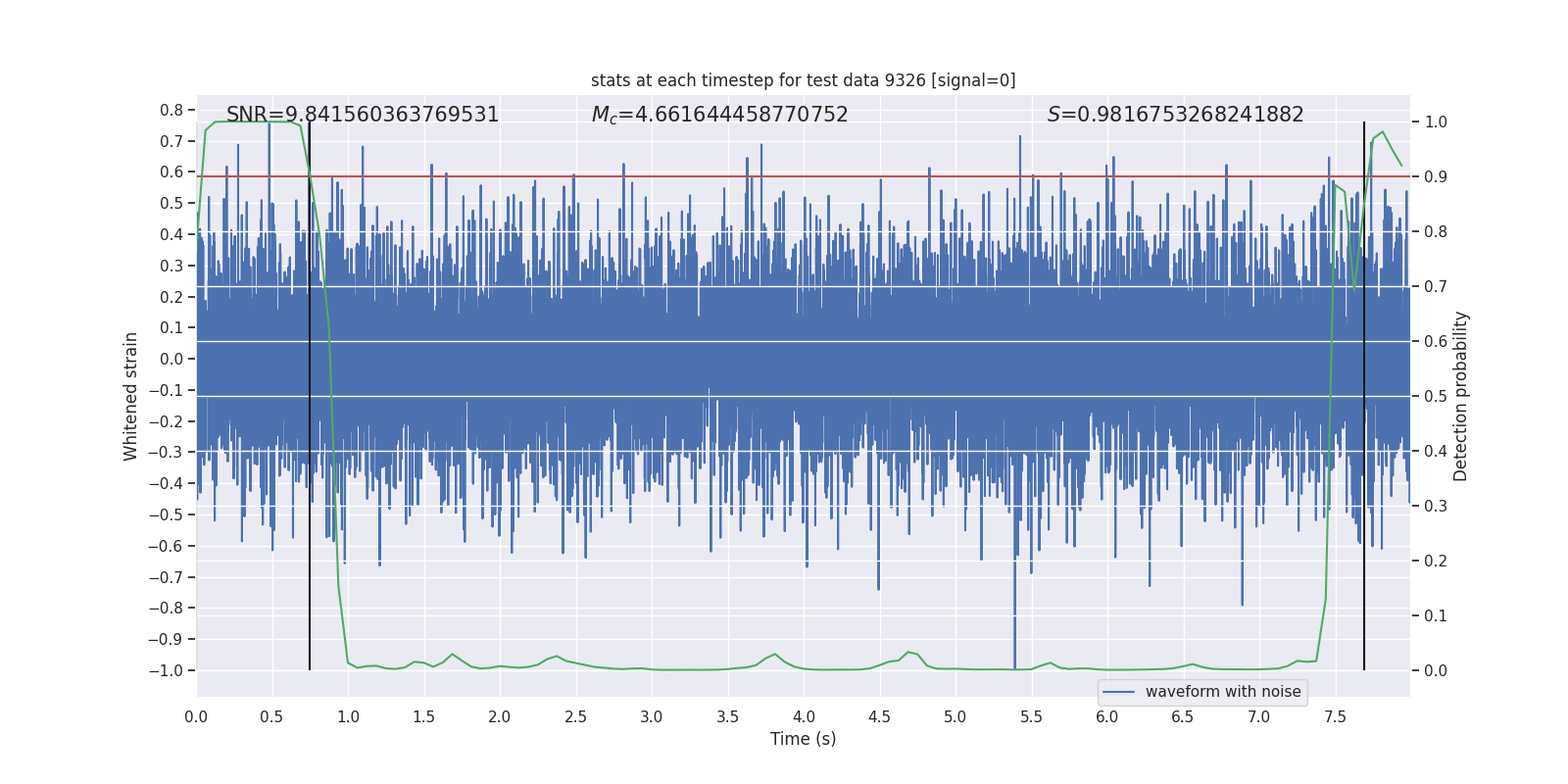
Task: Click the 1.0 tick on detection probability axis
Action: (1436, 122)
